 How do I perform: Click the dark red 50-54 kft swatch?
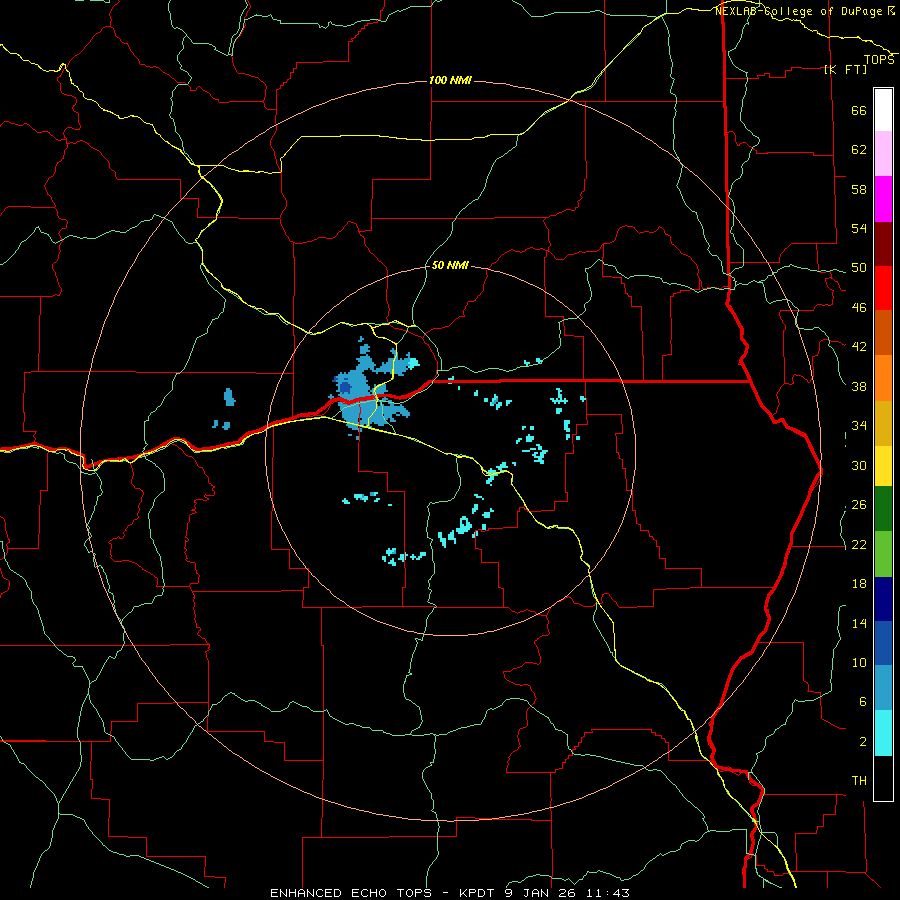[x=883, y=245]
